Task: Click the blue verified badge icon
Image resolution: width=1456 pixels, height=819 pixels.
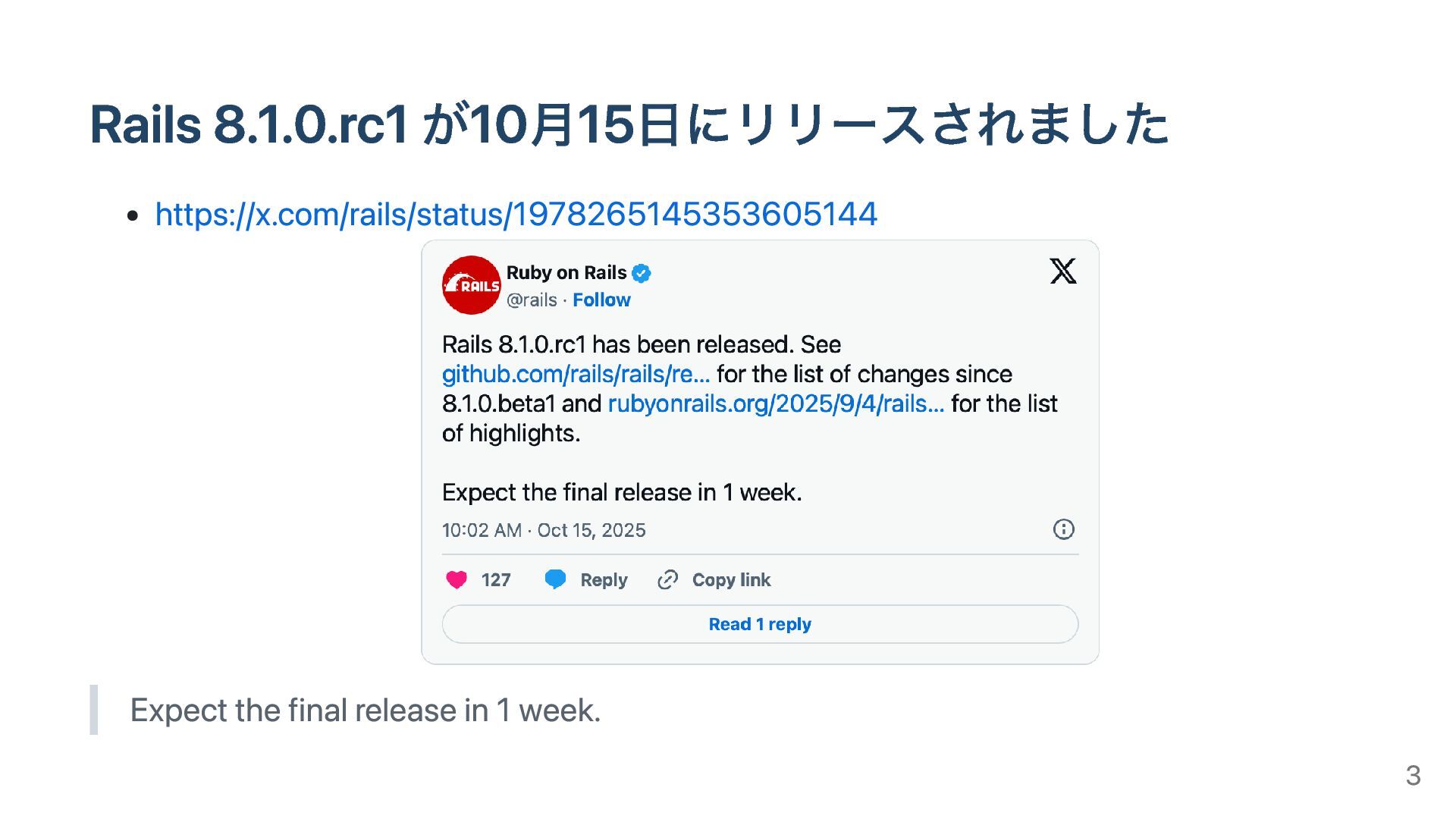Action: click(x=642, y=273)
